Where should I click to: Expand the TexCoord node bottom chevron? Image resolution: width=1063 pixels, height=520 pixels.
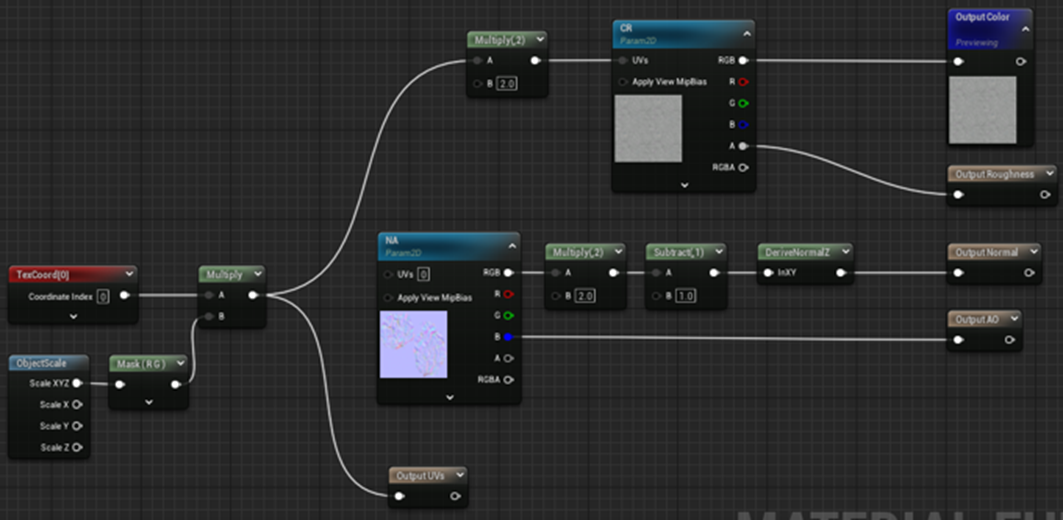pos(73,316)
